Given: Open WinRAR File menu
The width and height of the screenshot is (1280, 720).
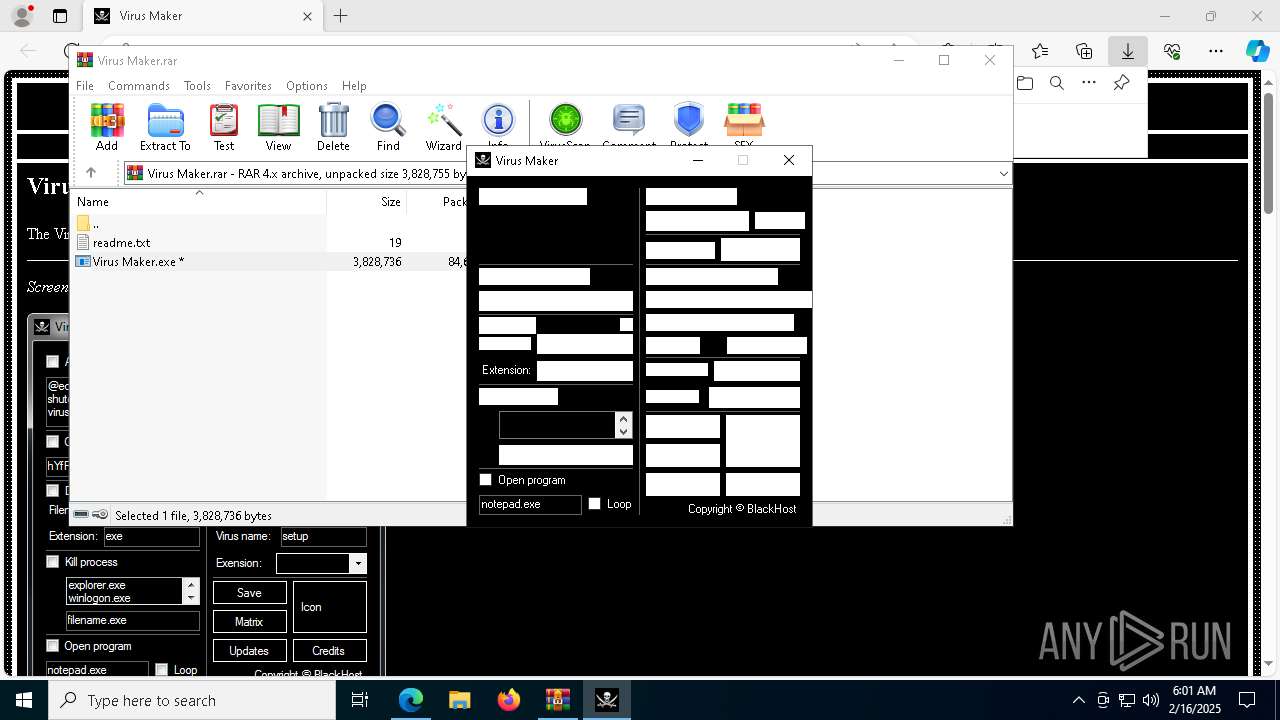Looking at the screenshot, I should click(85, 86).
